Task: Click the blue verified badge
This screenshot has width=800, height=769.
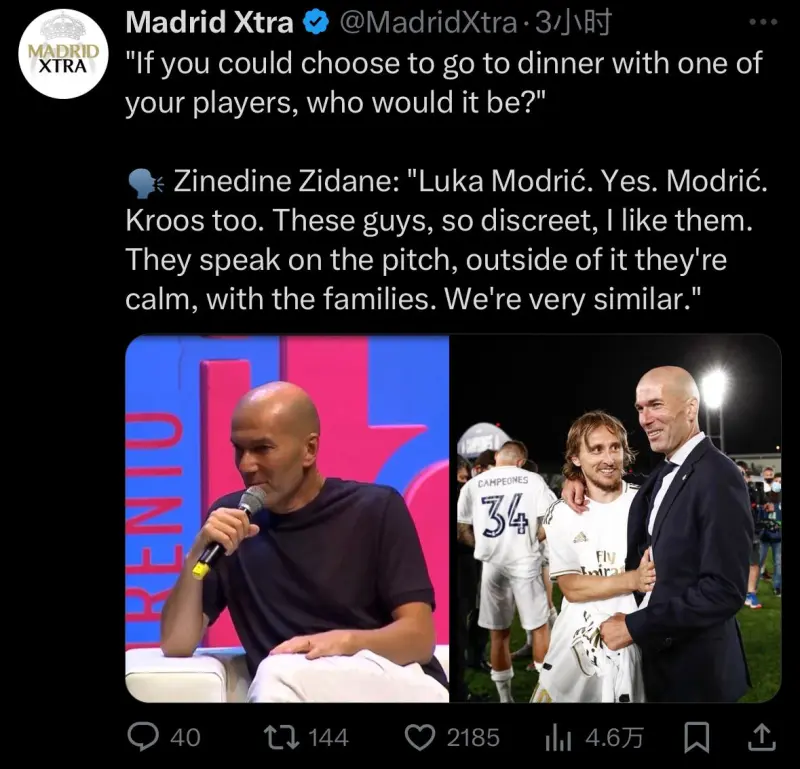Action: pos(316,23)
